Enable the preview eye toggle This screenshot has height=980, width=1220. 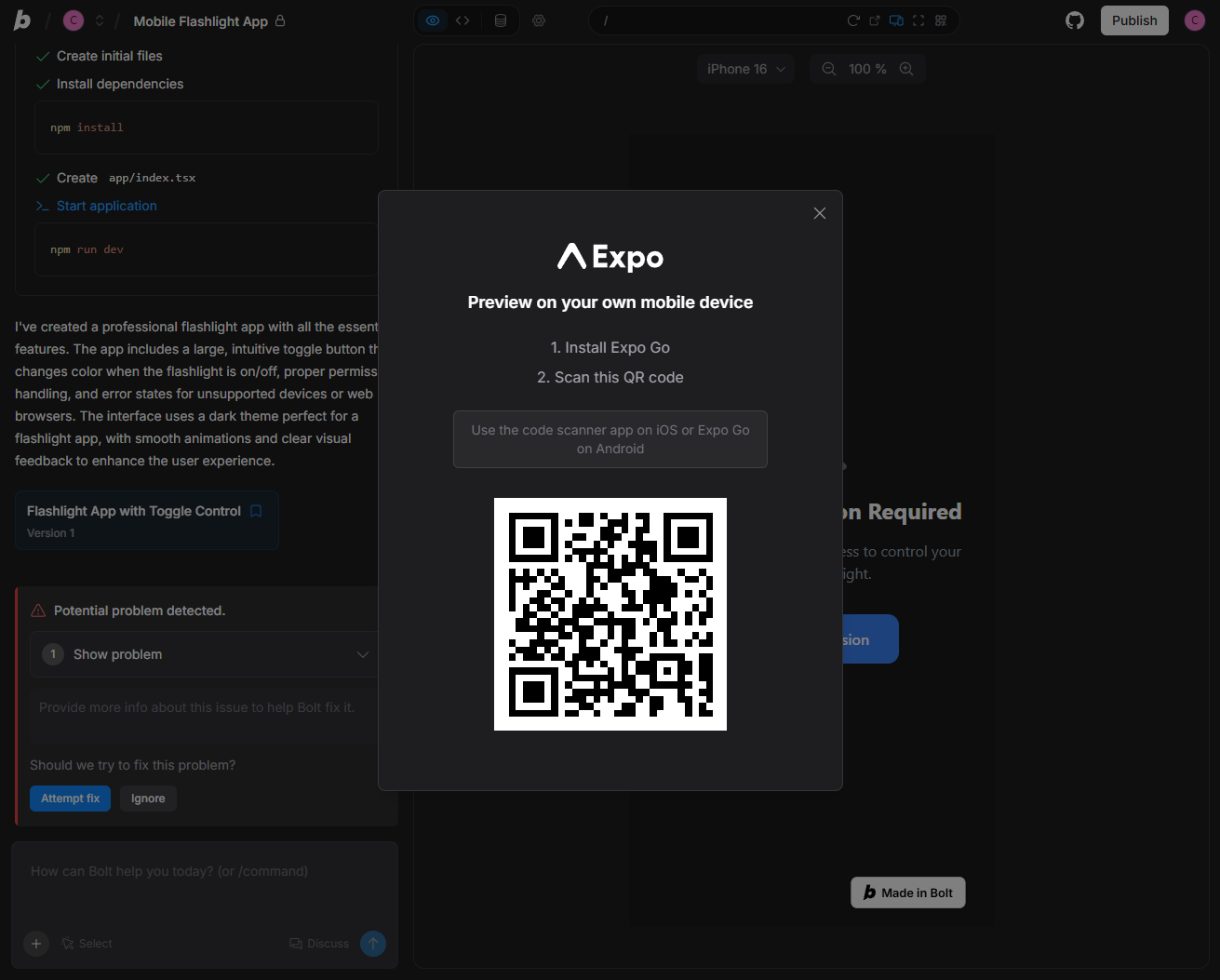tap(432, 20)
